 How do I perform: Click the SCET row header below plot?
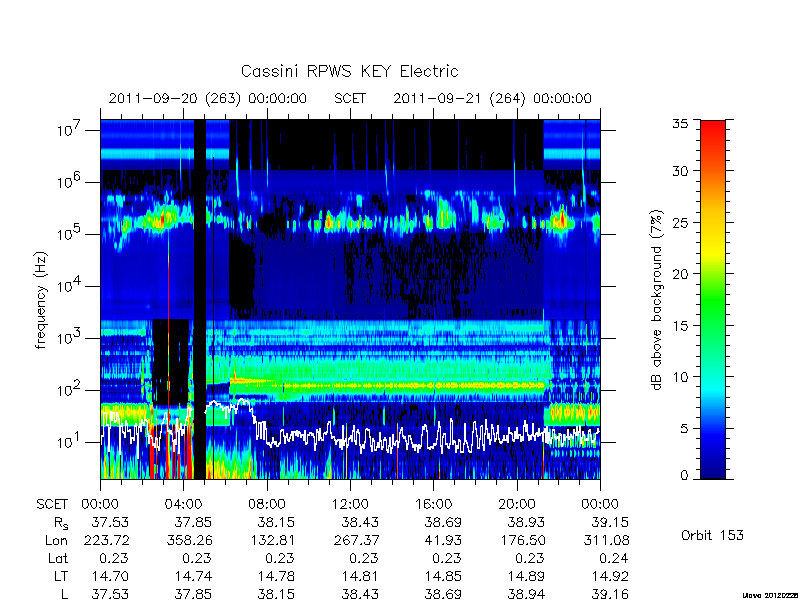point(52,504)
